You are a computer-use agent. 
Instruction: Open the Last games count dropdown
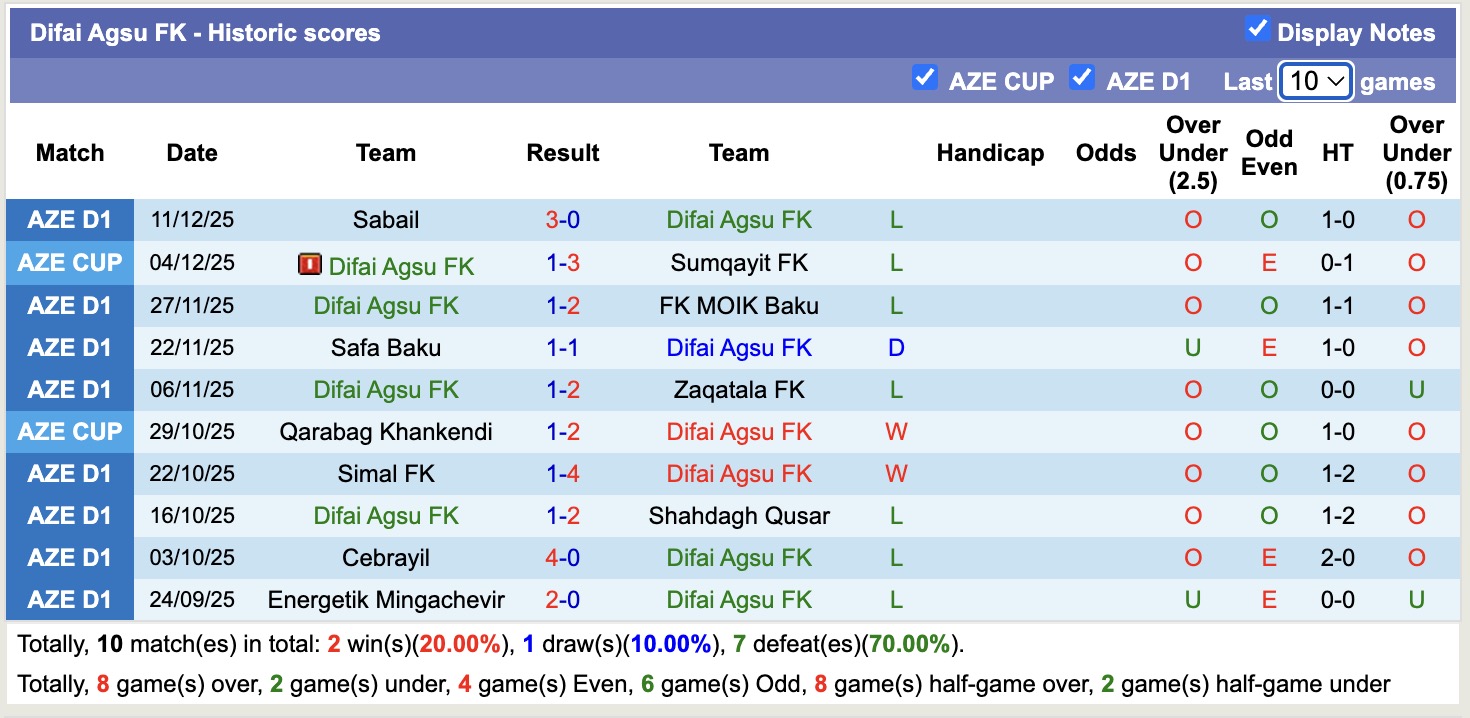1315,79
